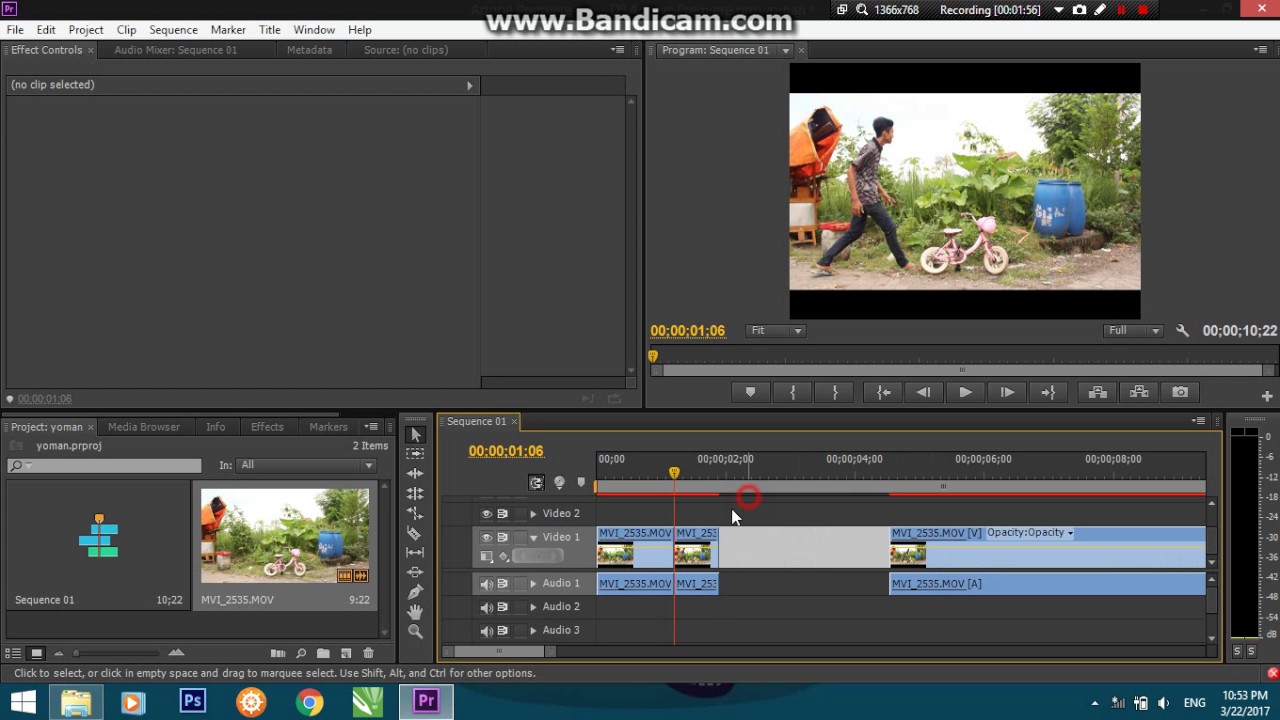Open the button editor plus icon
The image size is (1280, 720).
click(1267, 397)
